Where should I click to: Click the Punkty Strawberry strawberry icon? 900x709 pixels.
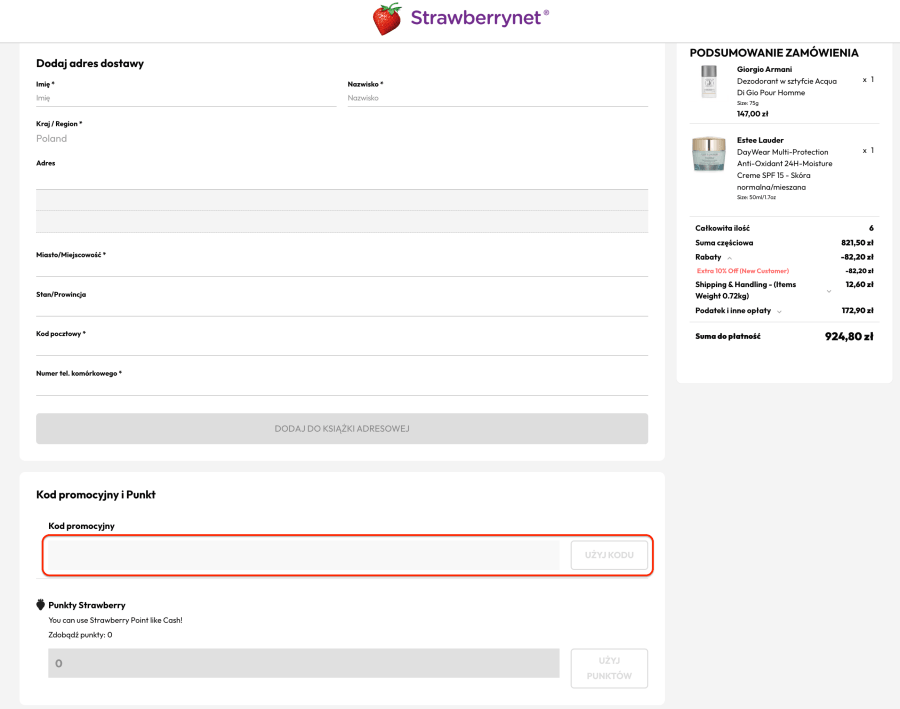41,605
